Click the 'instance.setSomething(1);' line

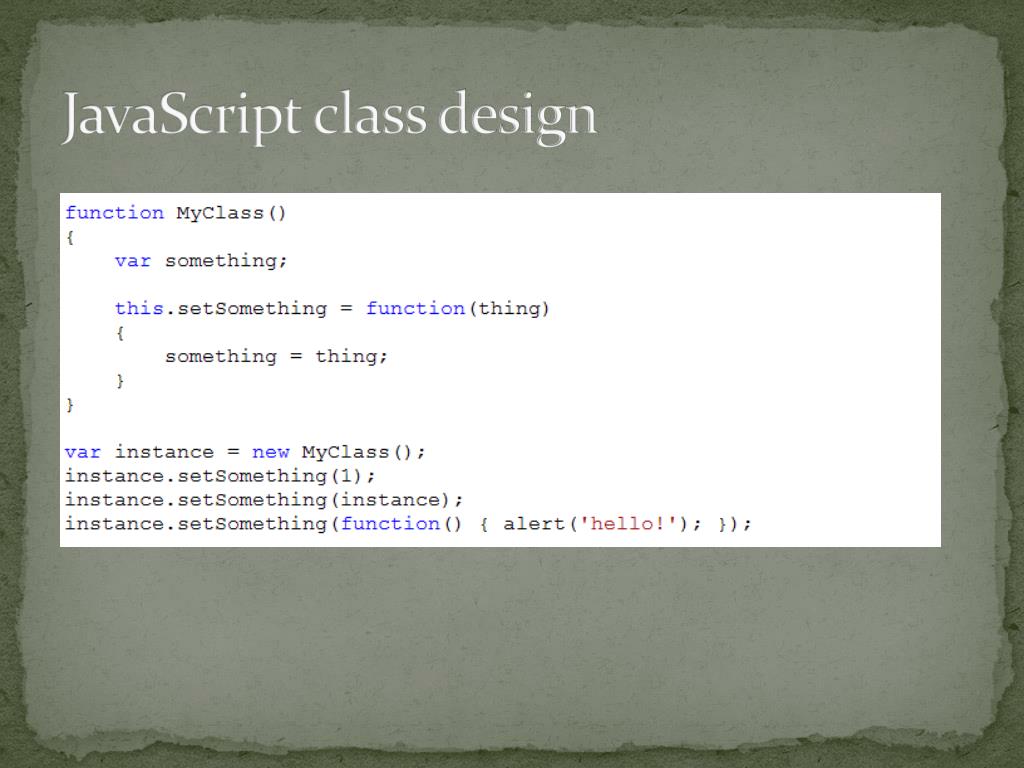[220, 476]
